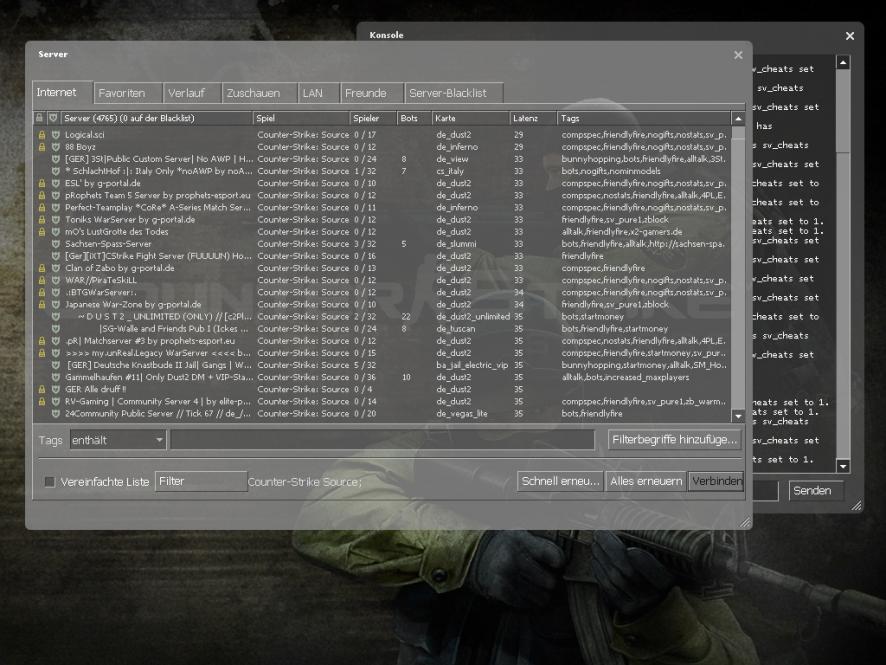The height and width of the screenshot is (665, 886).
Task: Click the VAC shield icon beside Sachsen-Spass-Server
Action: pos(55,244)
